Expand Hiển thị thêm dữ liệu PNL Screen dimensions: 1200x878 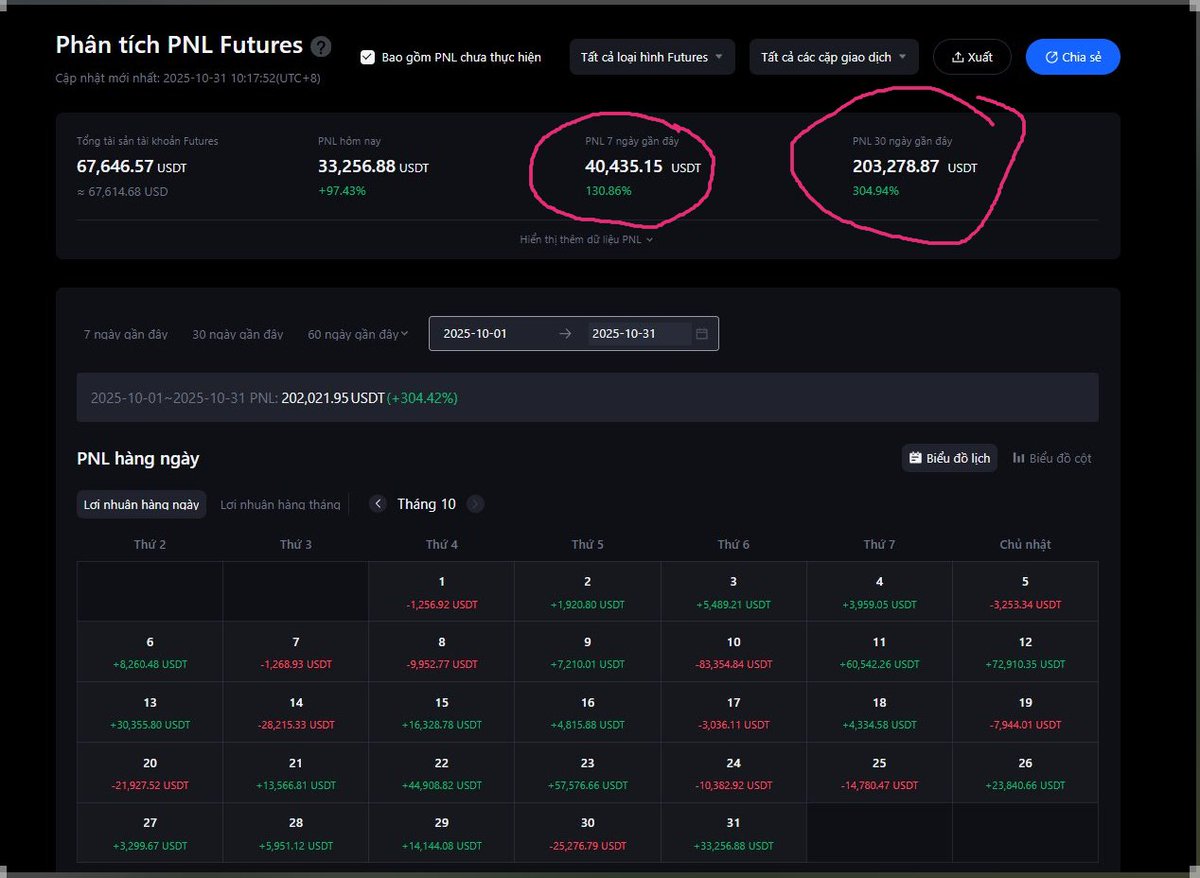(587, 239)
